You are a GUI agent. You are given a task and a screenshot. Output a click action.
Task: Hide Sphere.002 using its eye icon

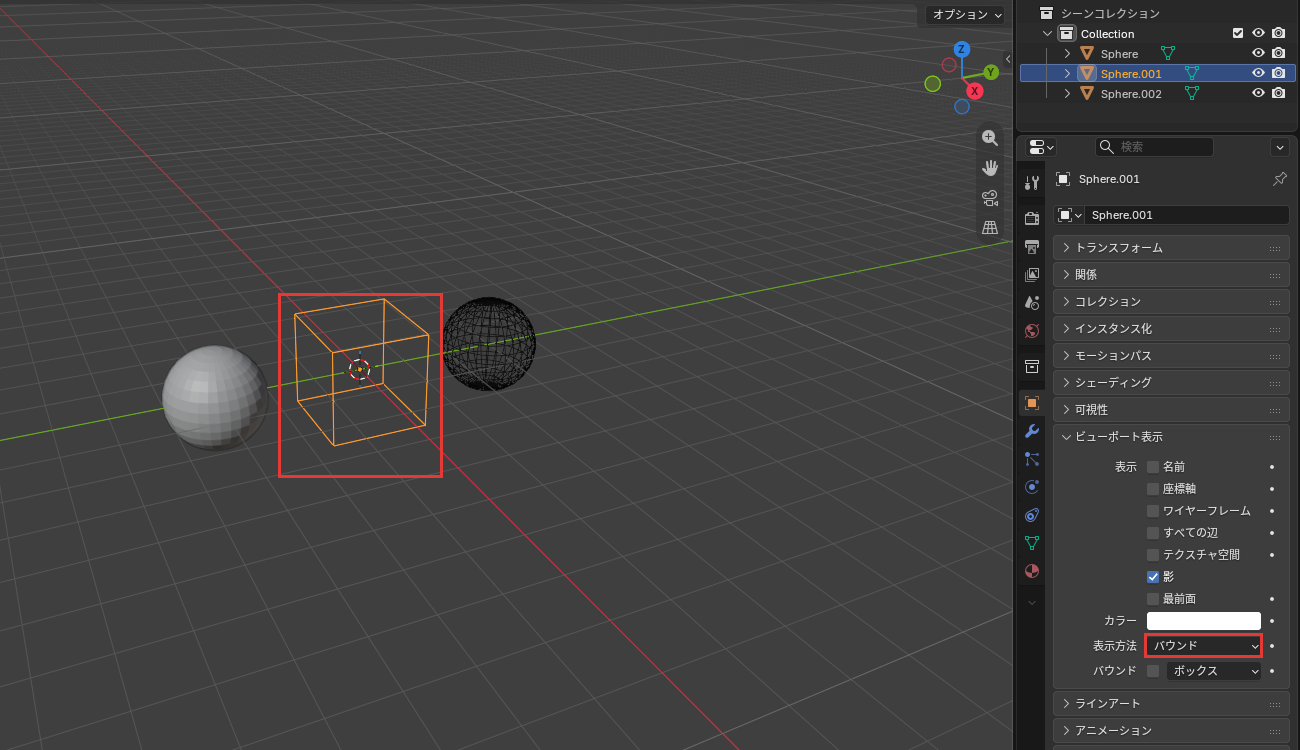click(1259, 94)
